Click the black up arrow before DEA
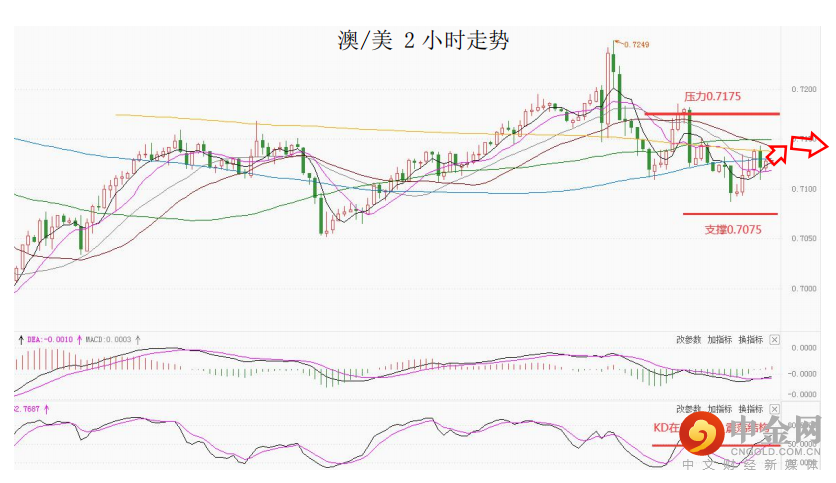 pyautogui.click(x=23, y=340)
